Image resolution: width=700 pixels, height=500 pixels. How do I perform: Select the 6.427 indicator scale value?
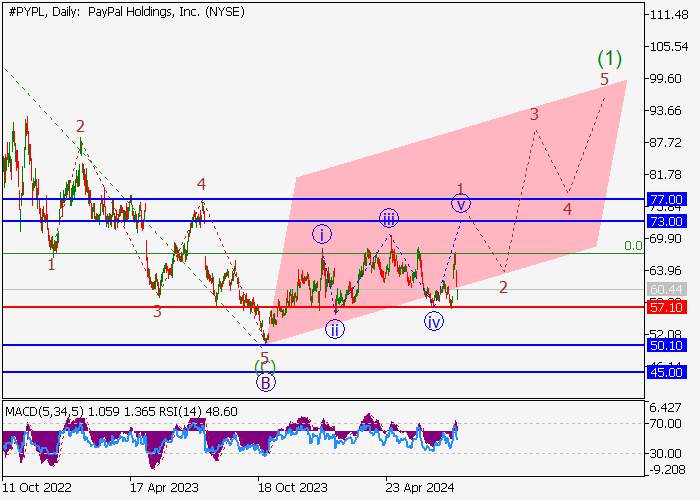point(666,408)
